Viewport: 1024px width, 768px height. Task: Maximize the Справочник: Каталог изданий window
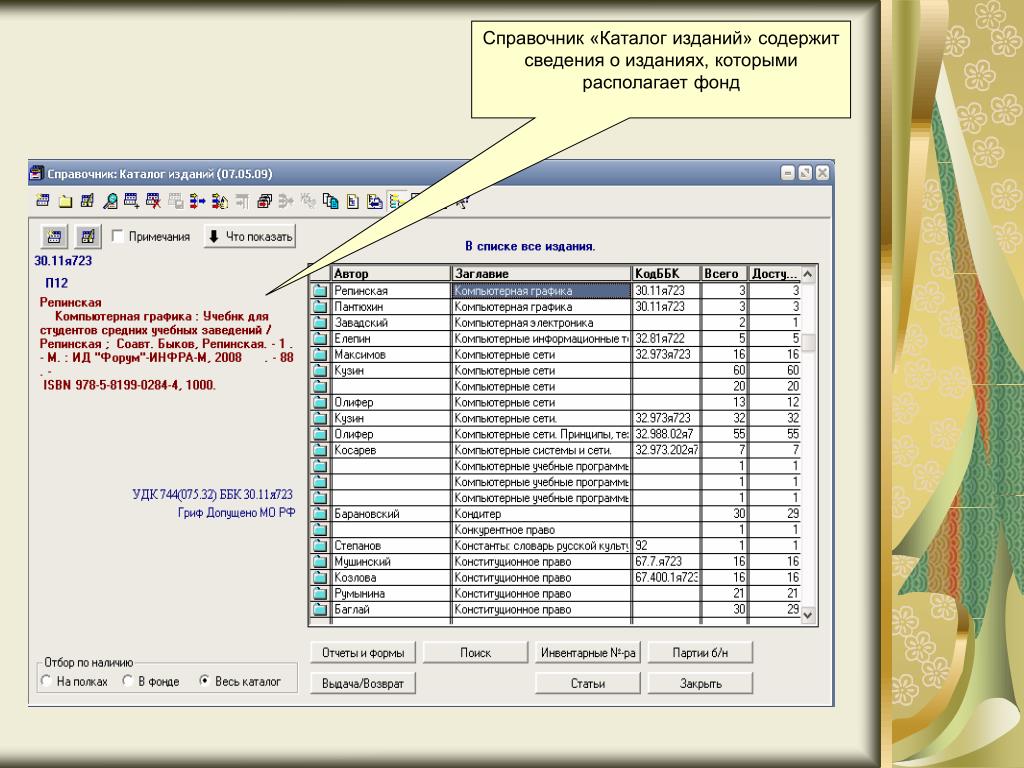805,173
